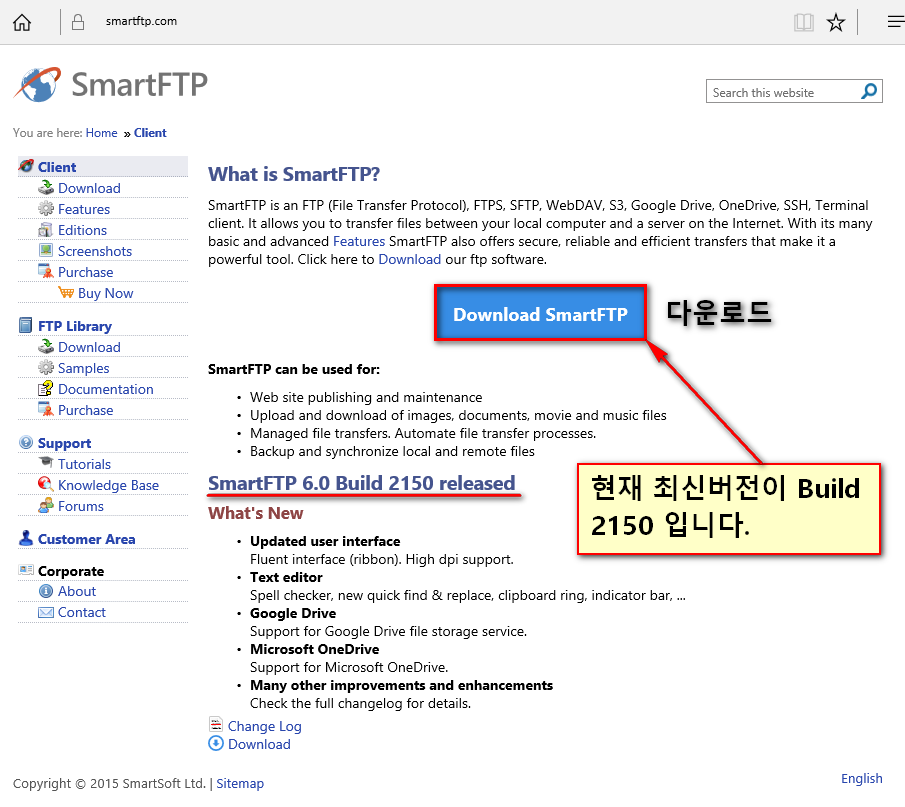Go to Editions page
Image resolution: width=905 pixels, height=807 pixels.
coord(82,230)
